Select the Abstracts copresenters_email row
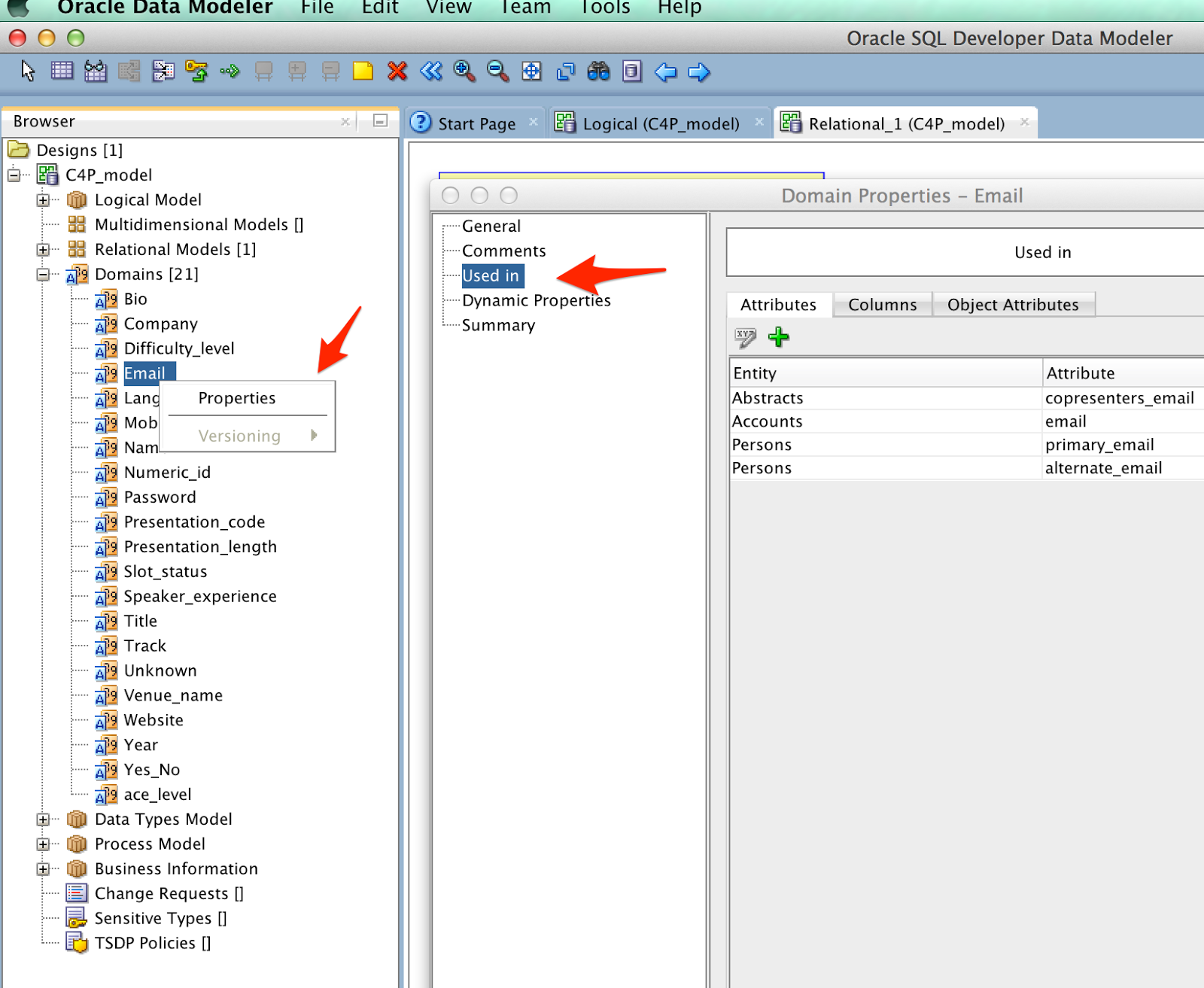This screenshot has height=988, width=1204. [967, 398]
